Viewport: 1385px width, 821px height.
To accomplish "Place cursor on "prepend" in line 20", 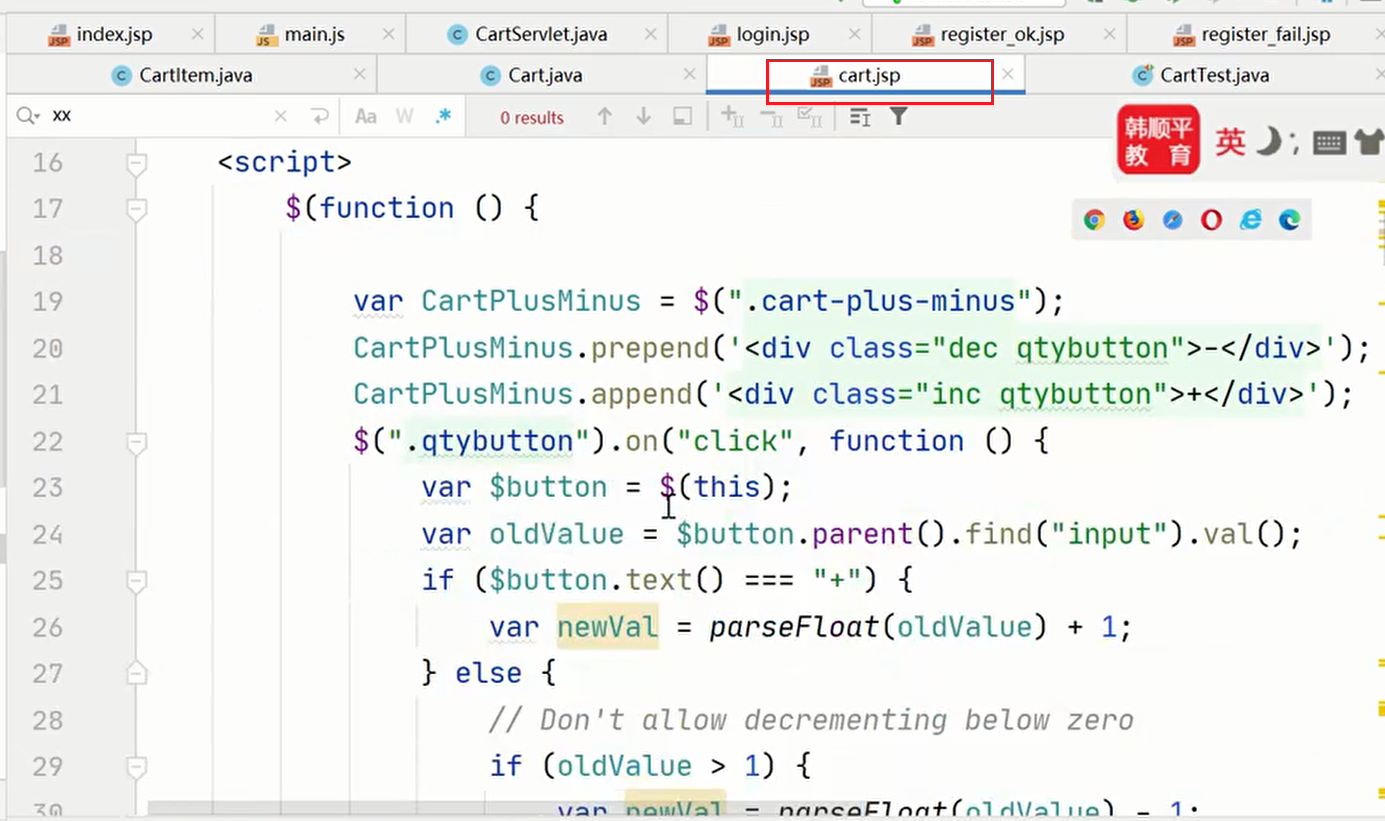I will [x=649, y=347].
